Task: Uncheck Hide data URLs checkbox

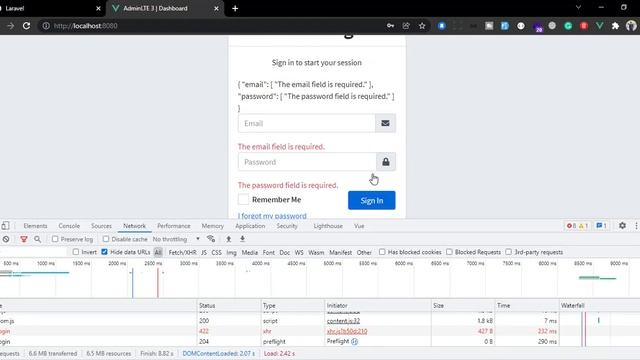Action: 104,252
